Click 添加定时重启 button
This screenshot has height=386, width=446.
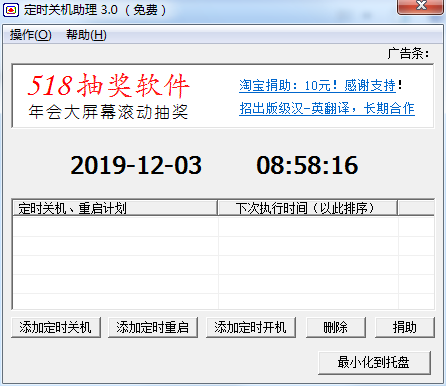coord(153,327)
